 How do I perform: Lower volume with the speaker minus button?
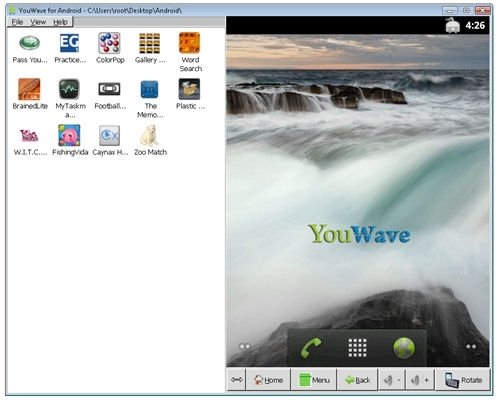click(392, 379)
